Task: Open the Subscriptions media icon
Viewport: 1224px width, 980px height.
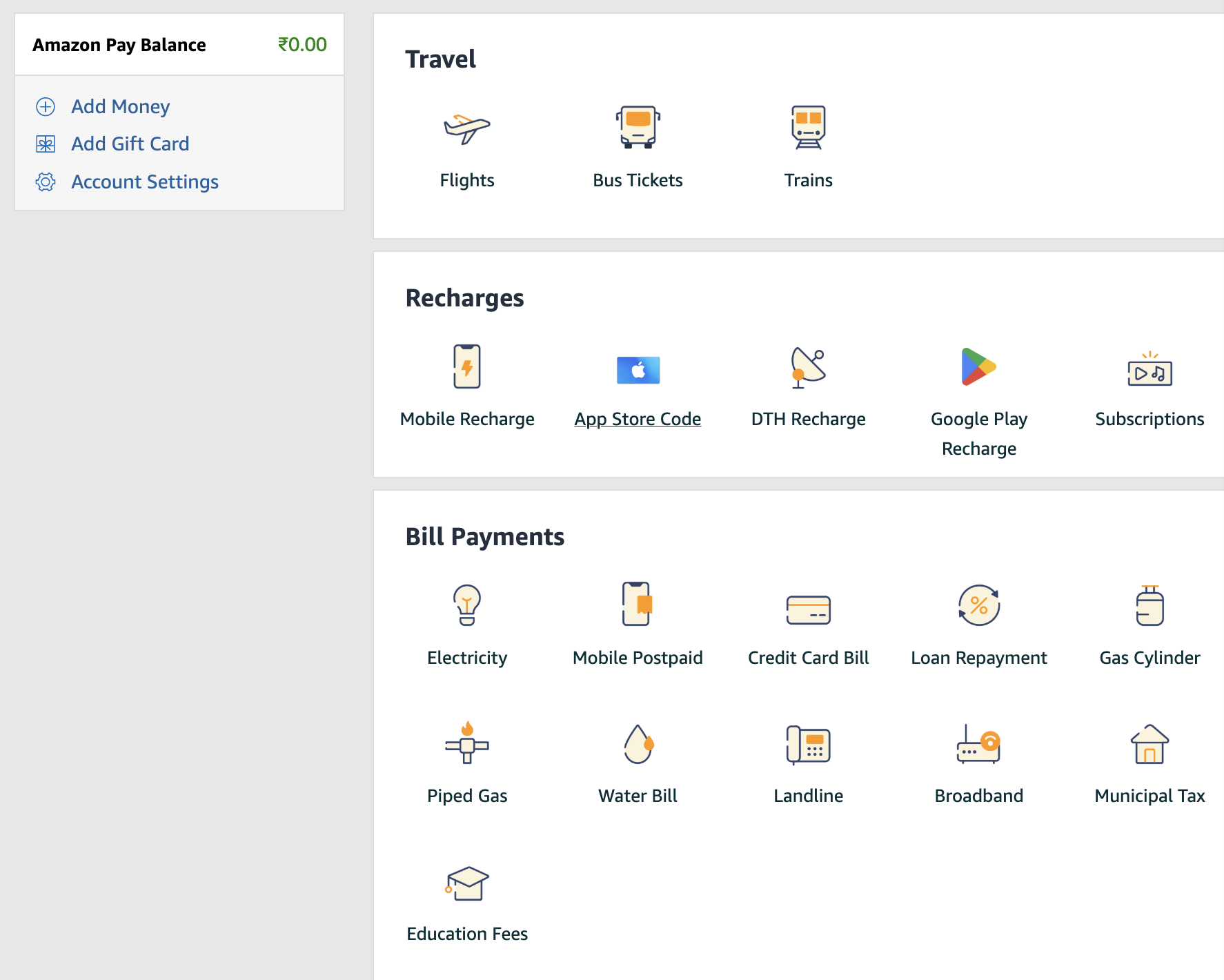Action: tap(1149, 369)
